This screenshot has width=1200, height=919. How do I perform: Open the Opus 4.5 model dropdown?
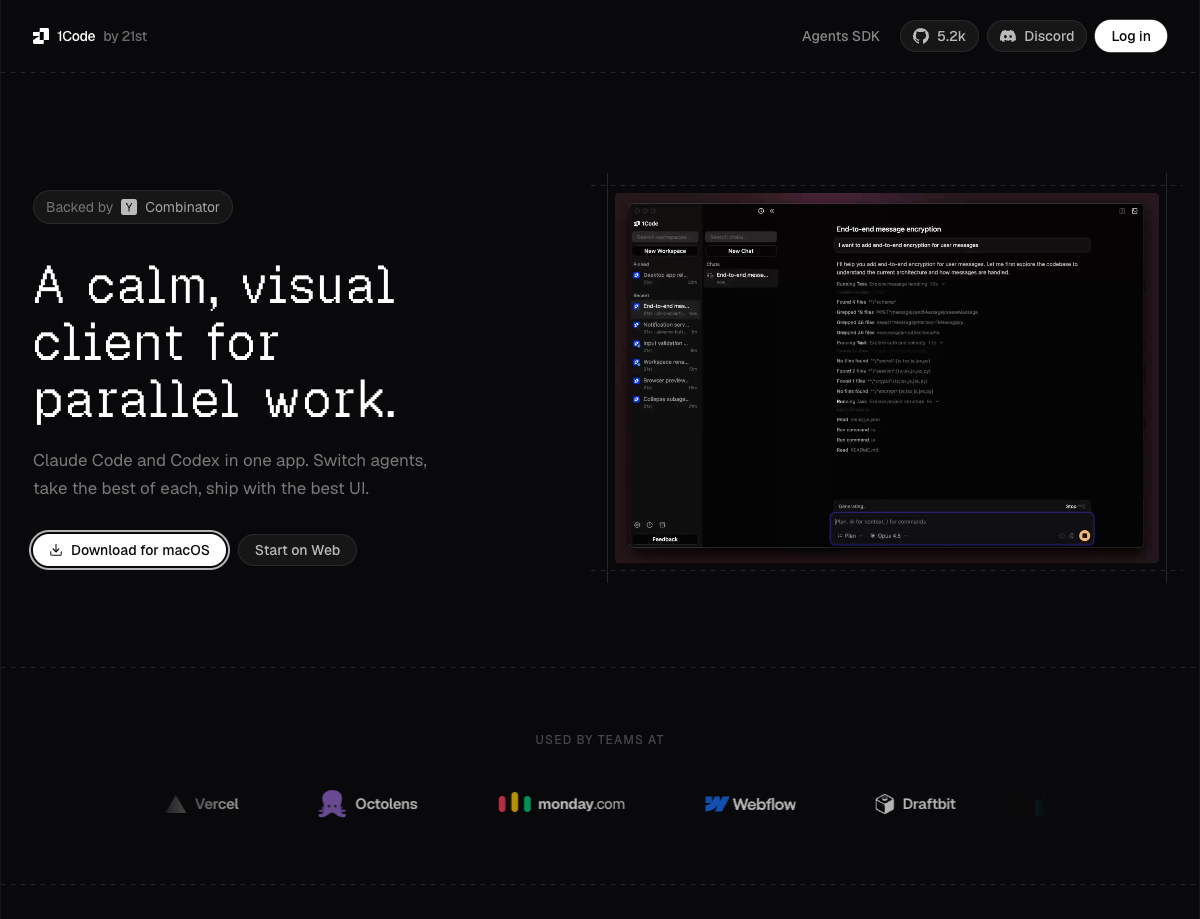(x=886, y=536)
